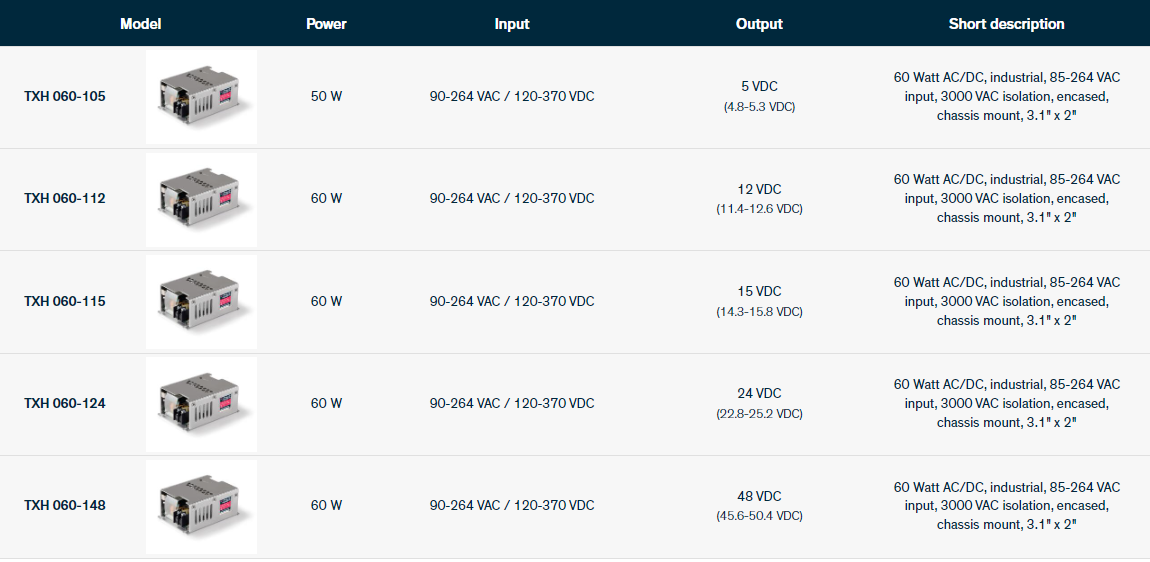Screen dimensions: 1150x562
Task: Sort by the Model column header
Action: (x=140, y=24)
